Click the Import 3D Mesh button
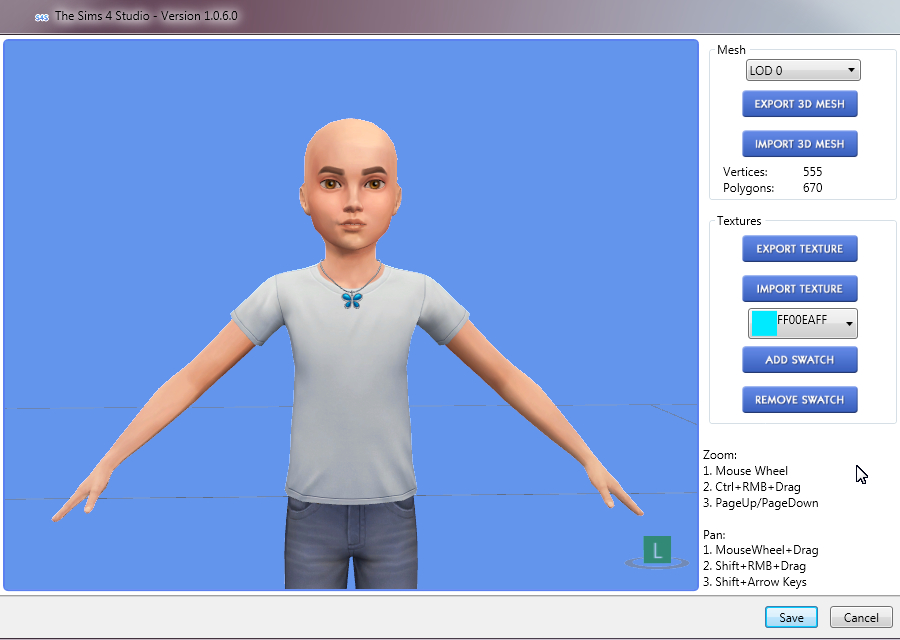900x640 pixels. [800, 143]
